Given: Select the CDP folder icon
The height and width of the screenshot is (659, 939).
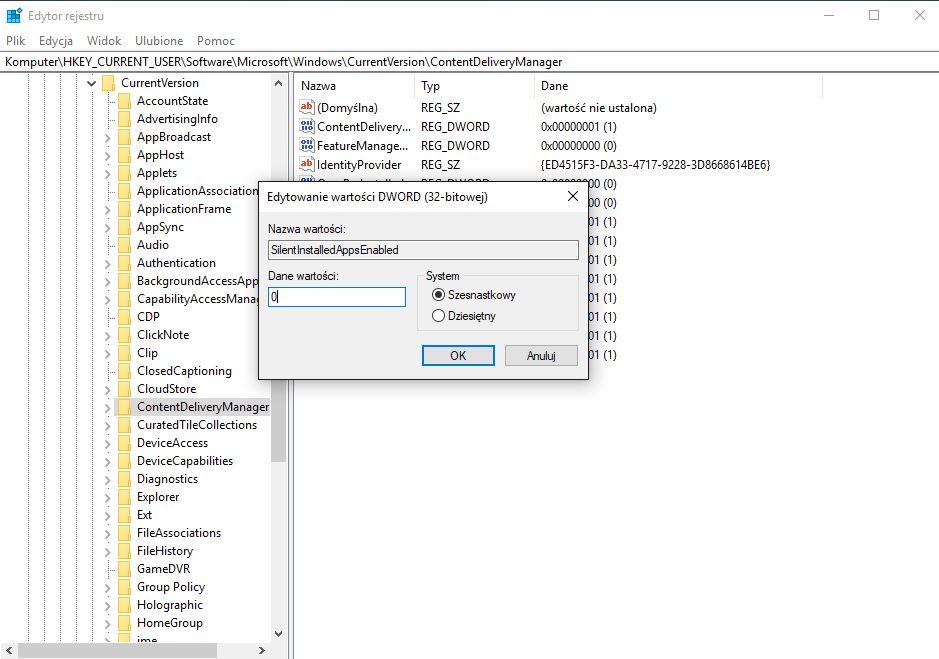Looking at the screenshot, I should point(124,316).
